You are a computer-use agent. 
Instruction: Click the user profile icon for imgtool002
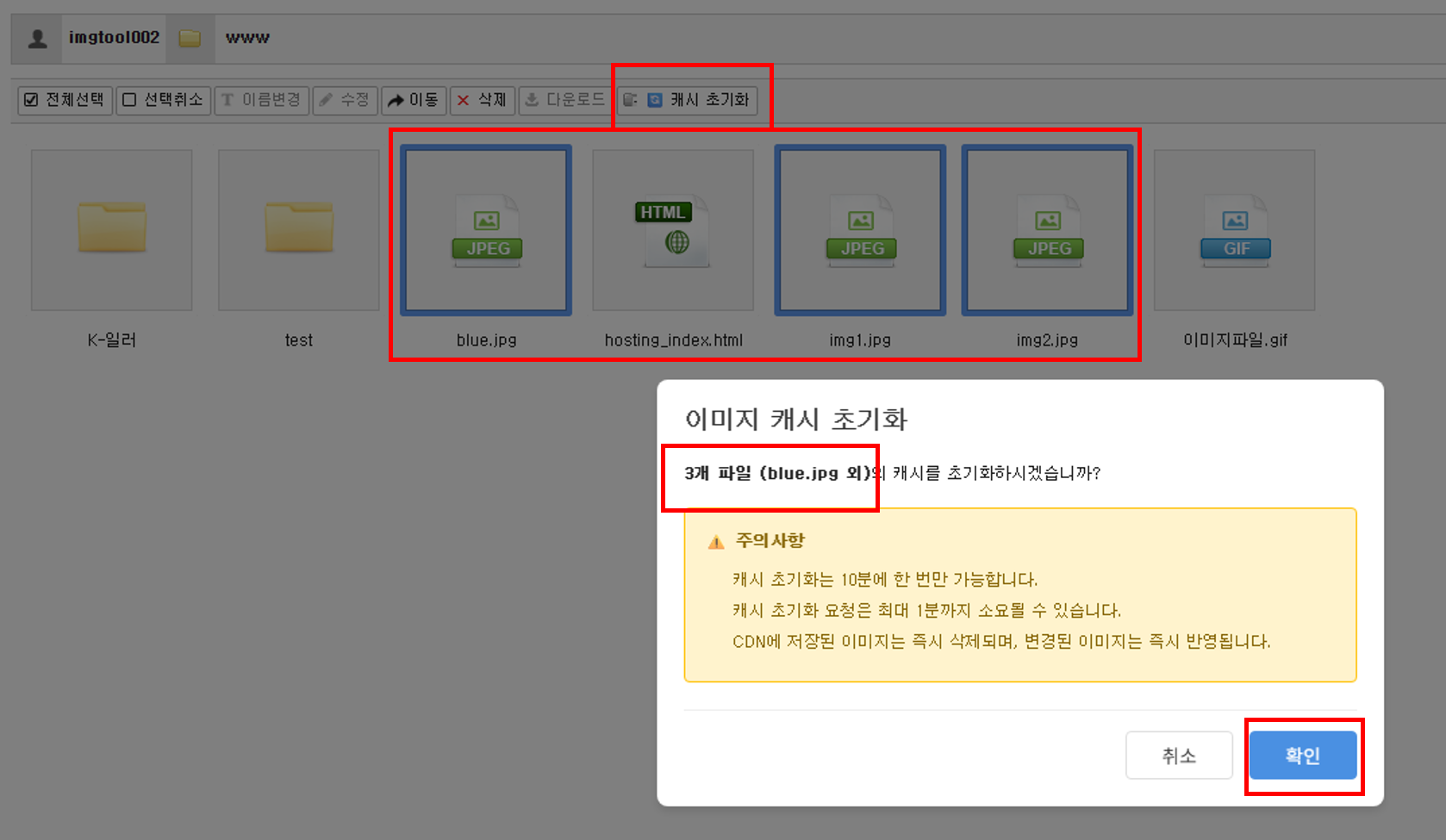[x=35, y=37]
